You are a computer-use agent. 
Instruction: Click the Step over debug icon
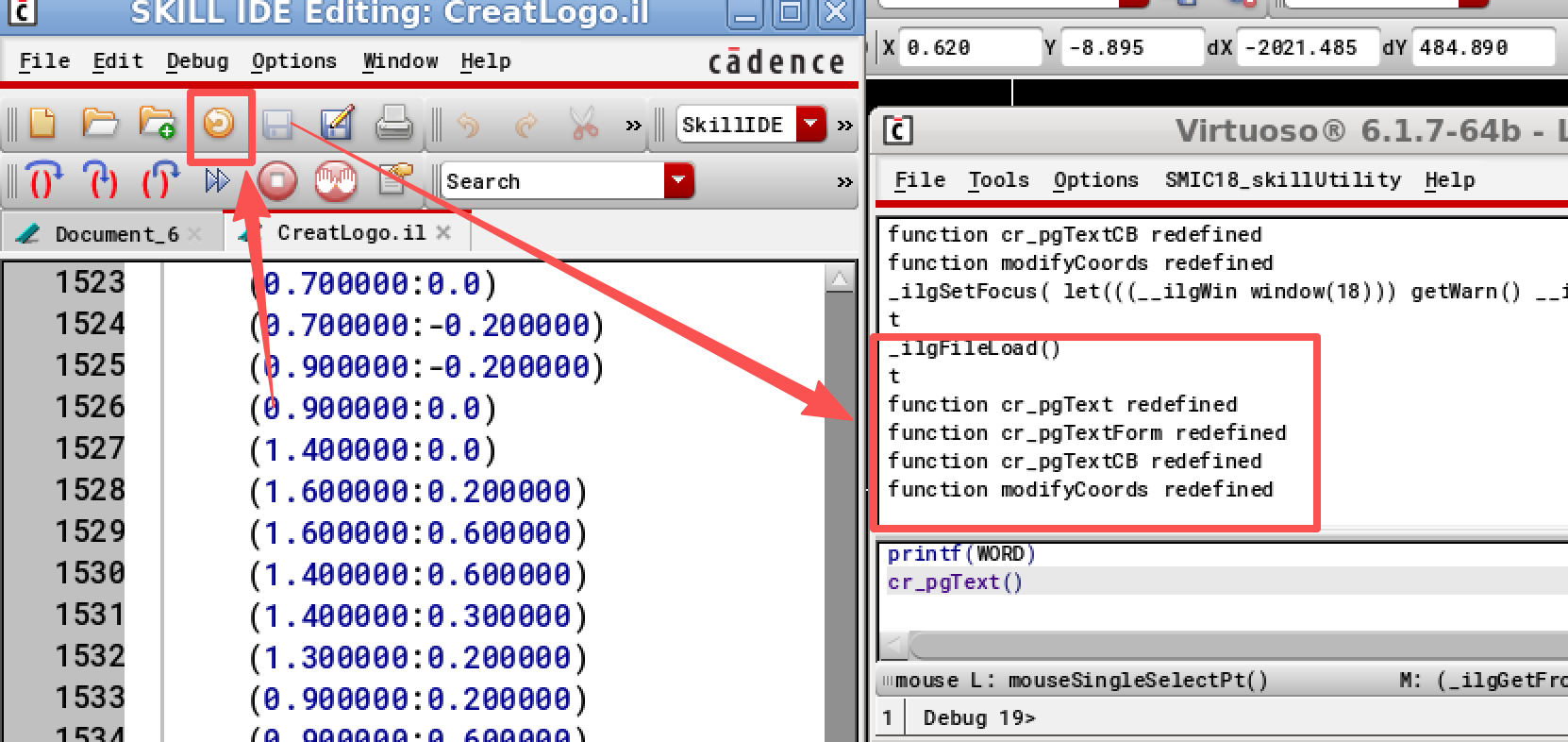click(x=43, y=179)
